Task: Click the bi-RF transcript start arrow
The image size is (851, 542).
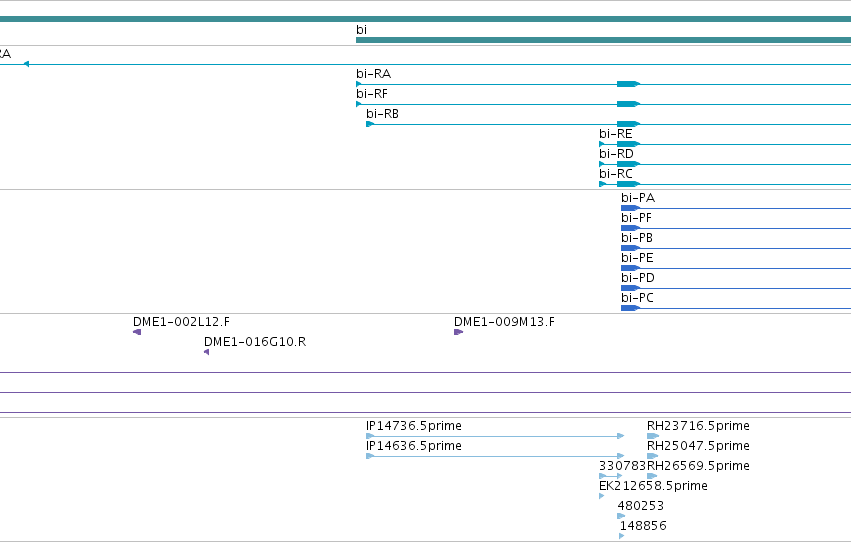Action: pyautogui.click(x=359, y=104)
